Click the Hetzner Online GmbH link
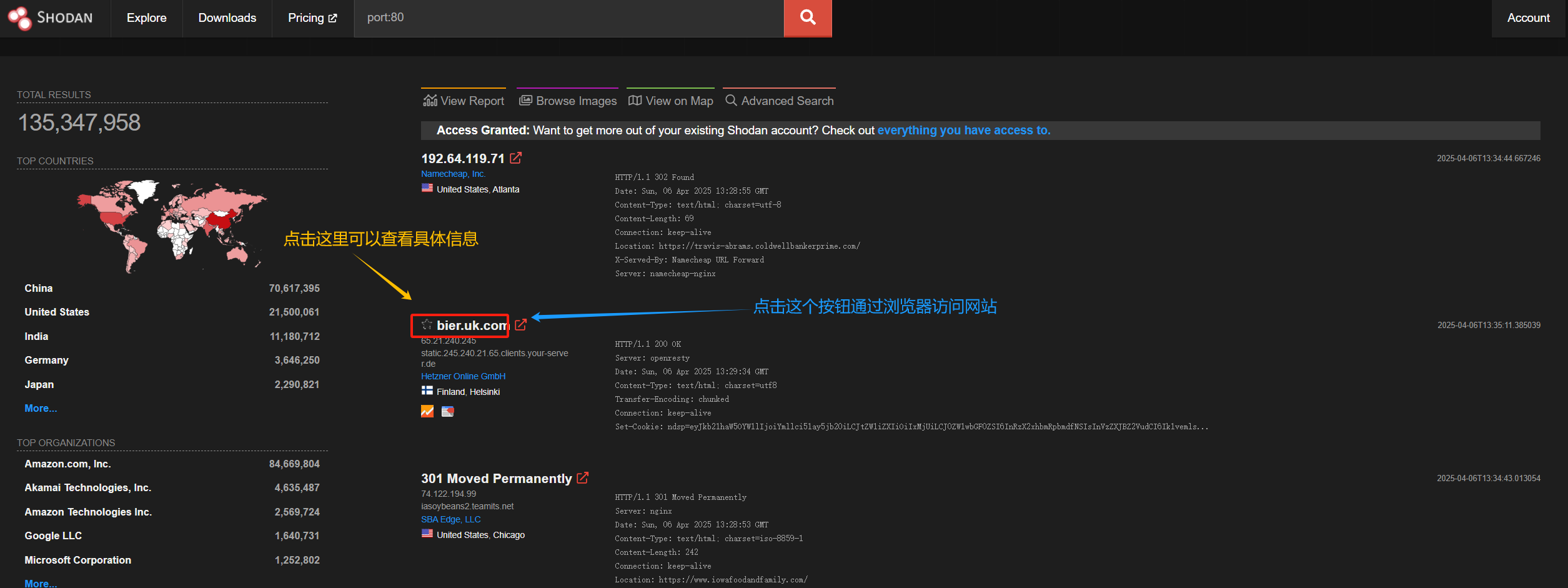Image resolution: width=1568 pixels, height=588 pixels. tap(463, 376)
